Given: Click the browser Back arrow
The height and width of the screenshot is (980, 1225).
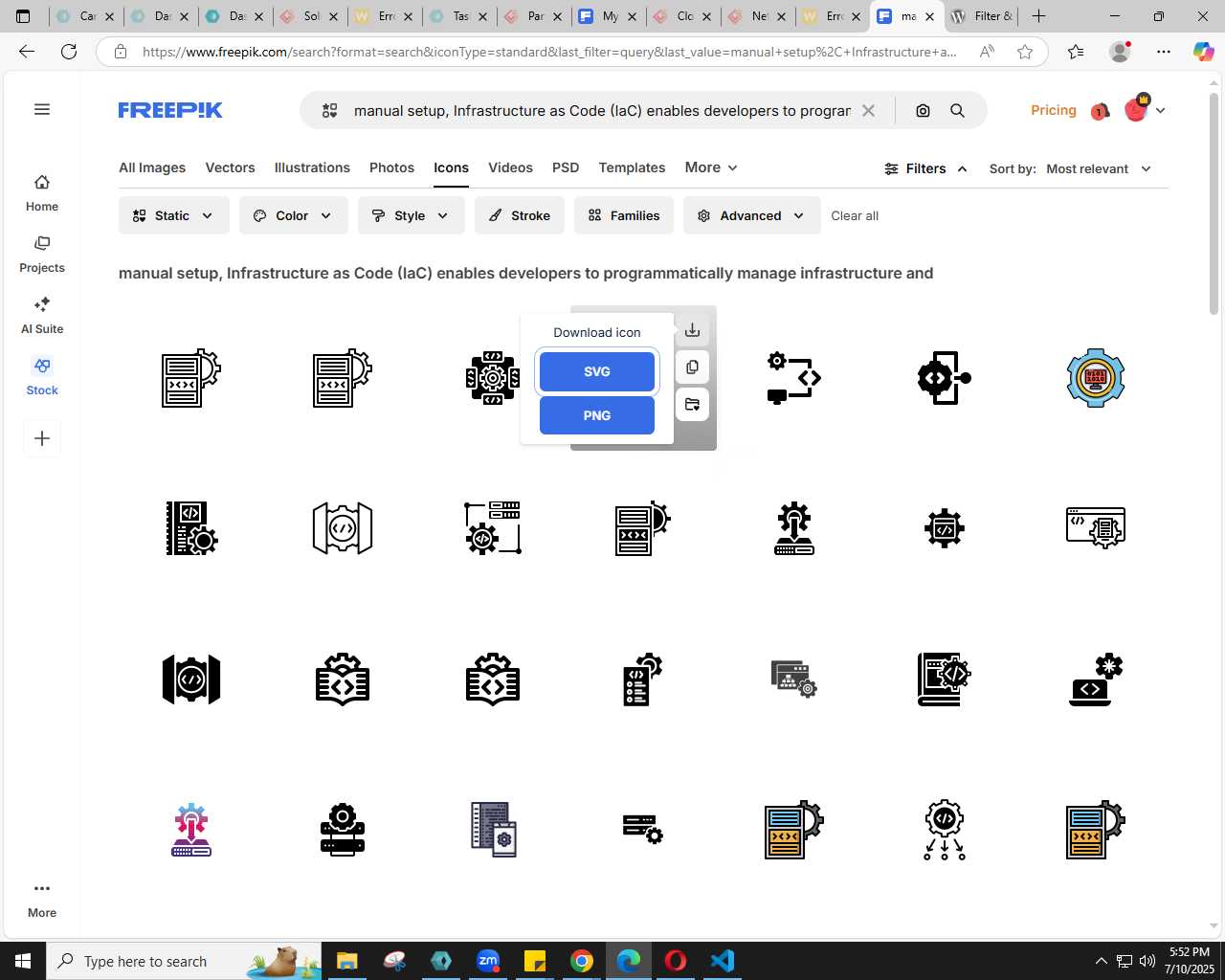Looking at the screenshot, I should pyautogui.click(x=27, y=52).
